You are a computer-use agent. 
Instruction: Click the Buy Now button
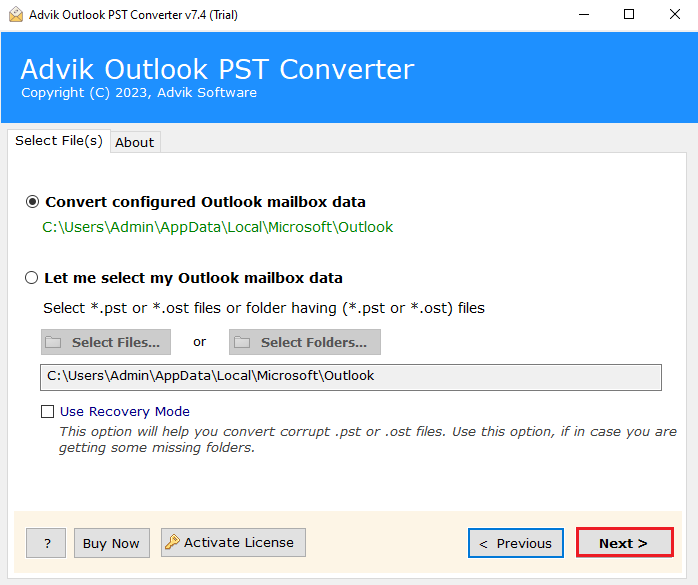(112, 543)
